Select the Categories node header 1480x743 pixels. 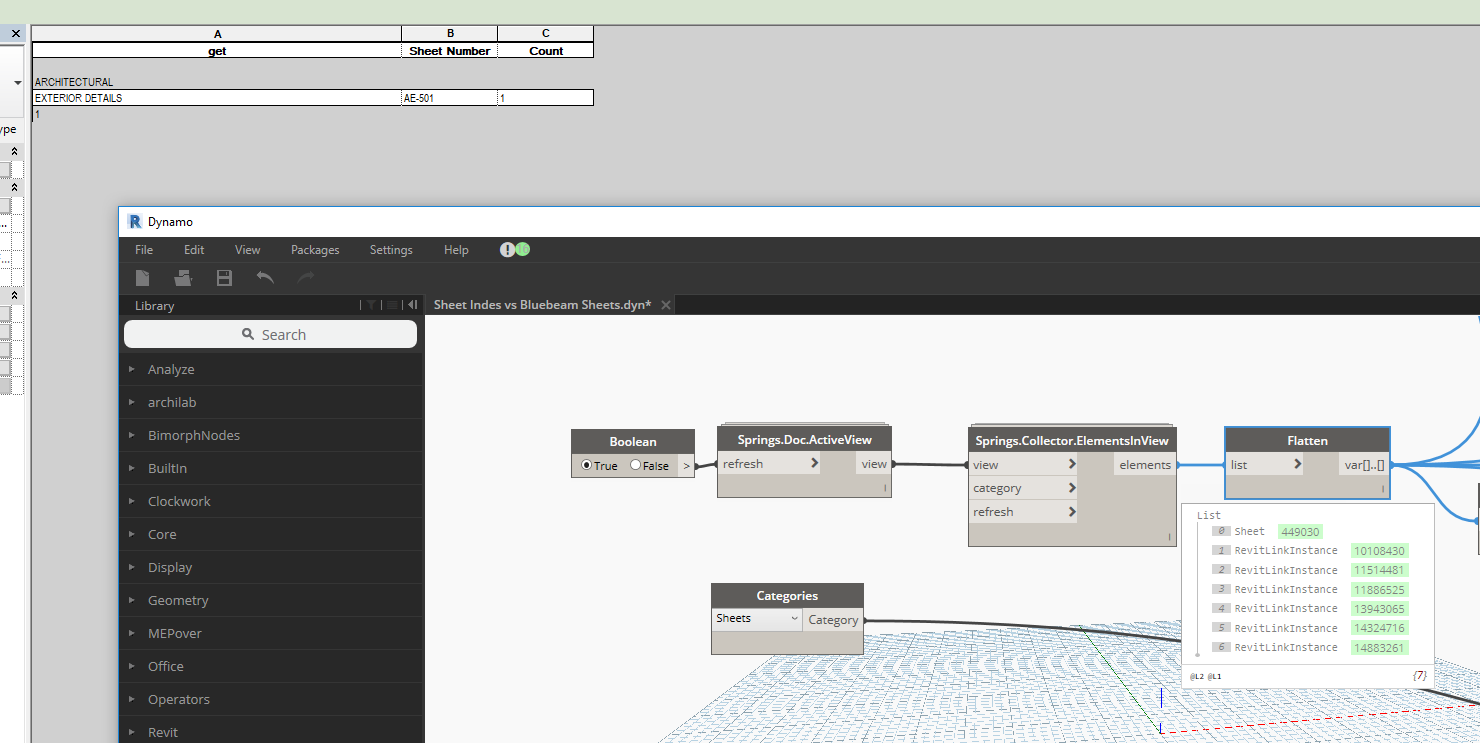(787, 596)
